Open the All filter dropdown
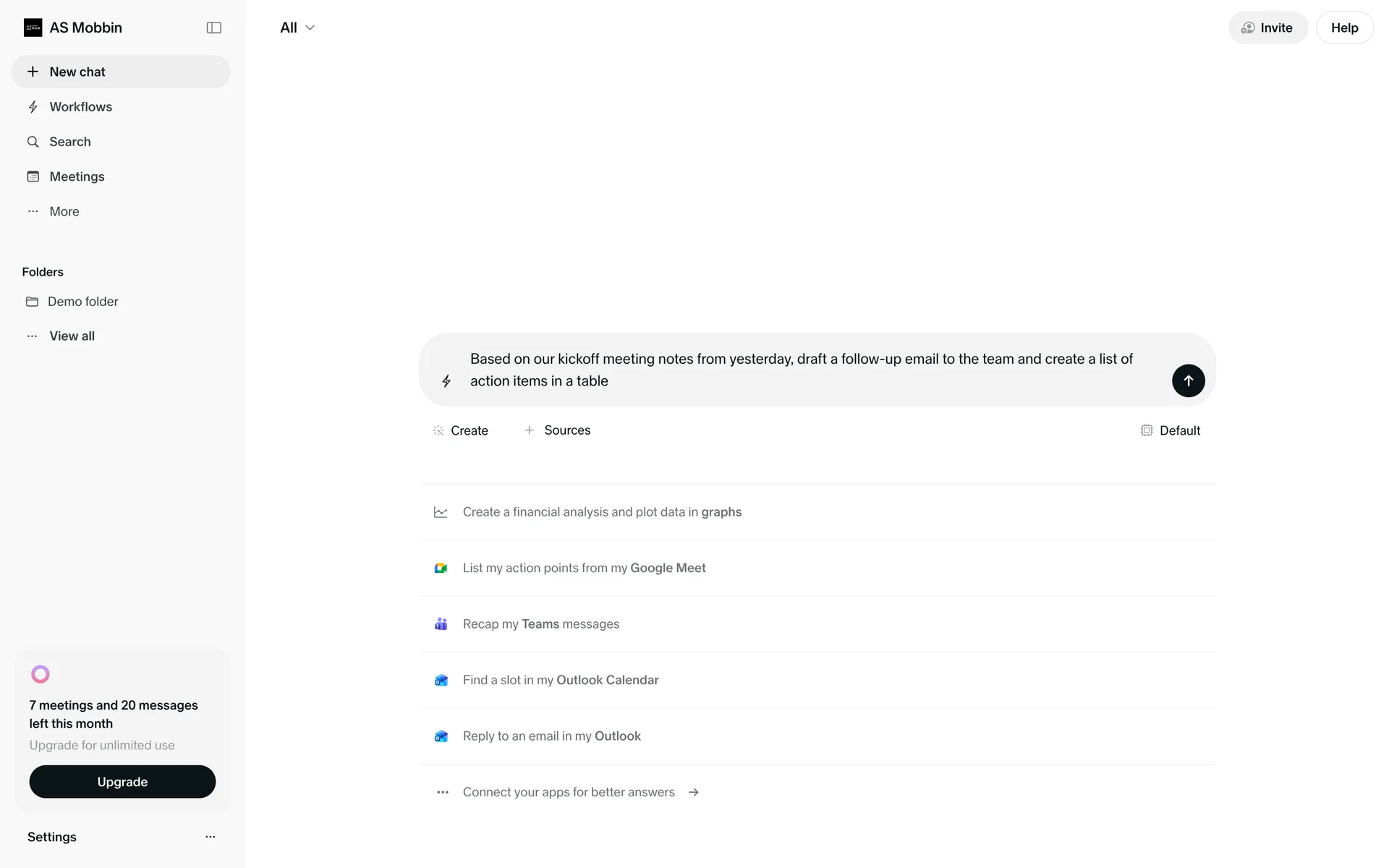 (297, 27)
